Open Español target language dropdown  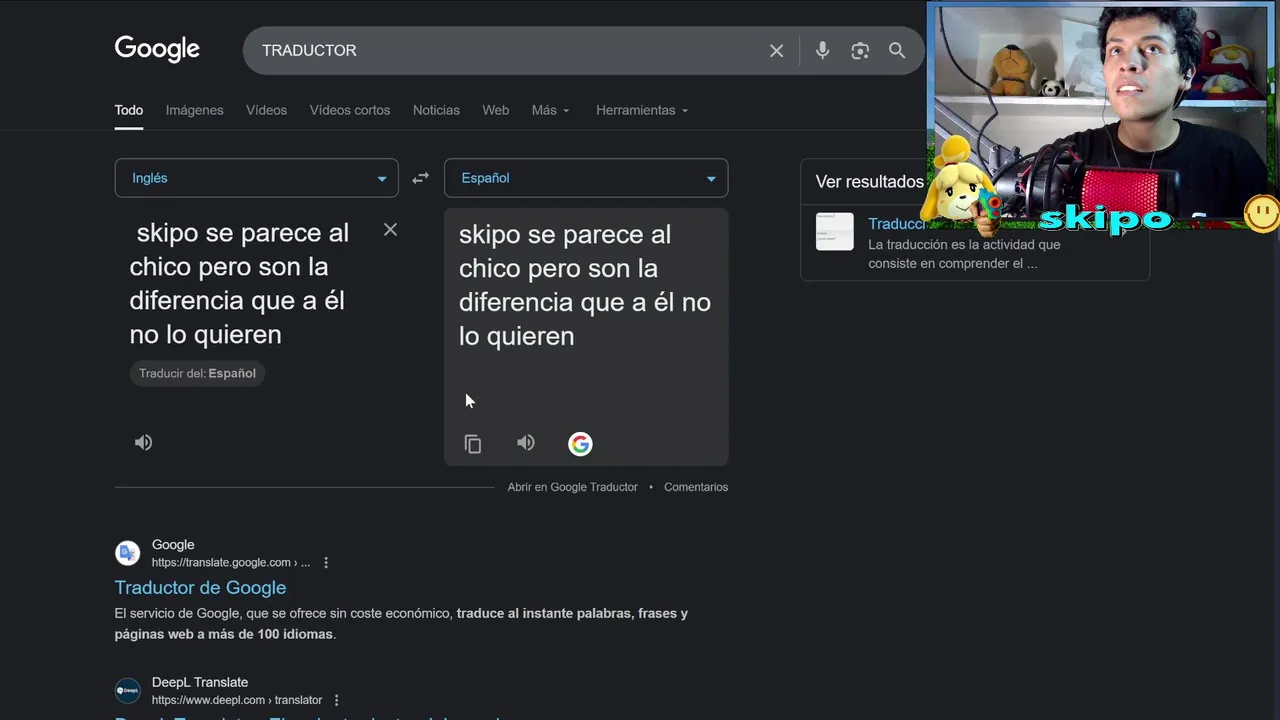click(586, 178)
